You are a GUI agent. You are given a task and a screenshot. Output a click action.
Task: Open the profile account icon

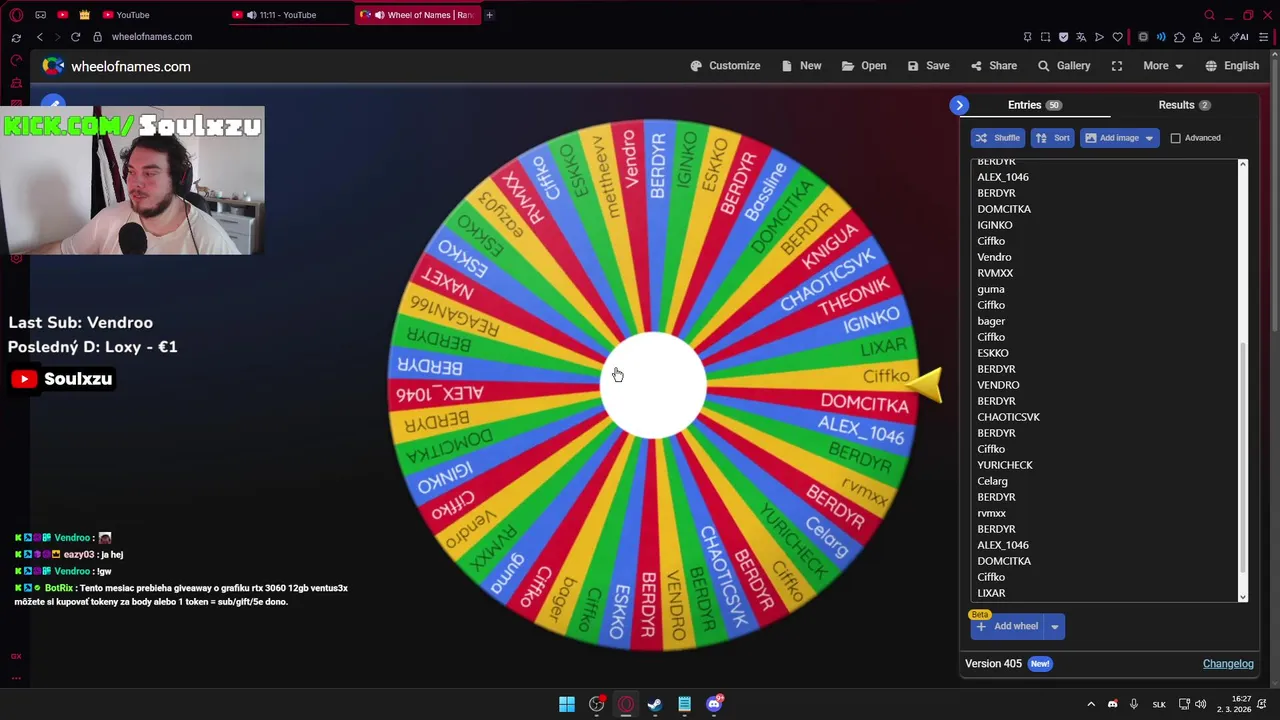point(1197,37)
